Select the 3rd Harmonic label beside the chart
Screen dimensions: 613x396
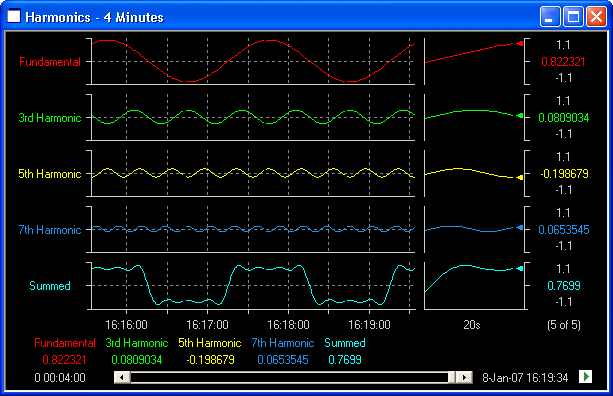click(50, 118)
